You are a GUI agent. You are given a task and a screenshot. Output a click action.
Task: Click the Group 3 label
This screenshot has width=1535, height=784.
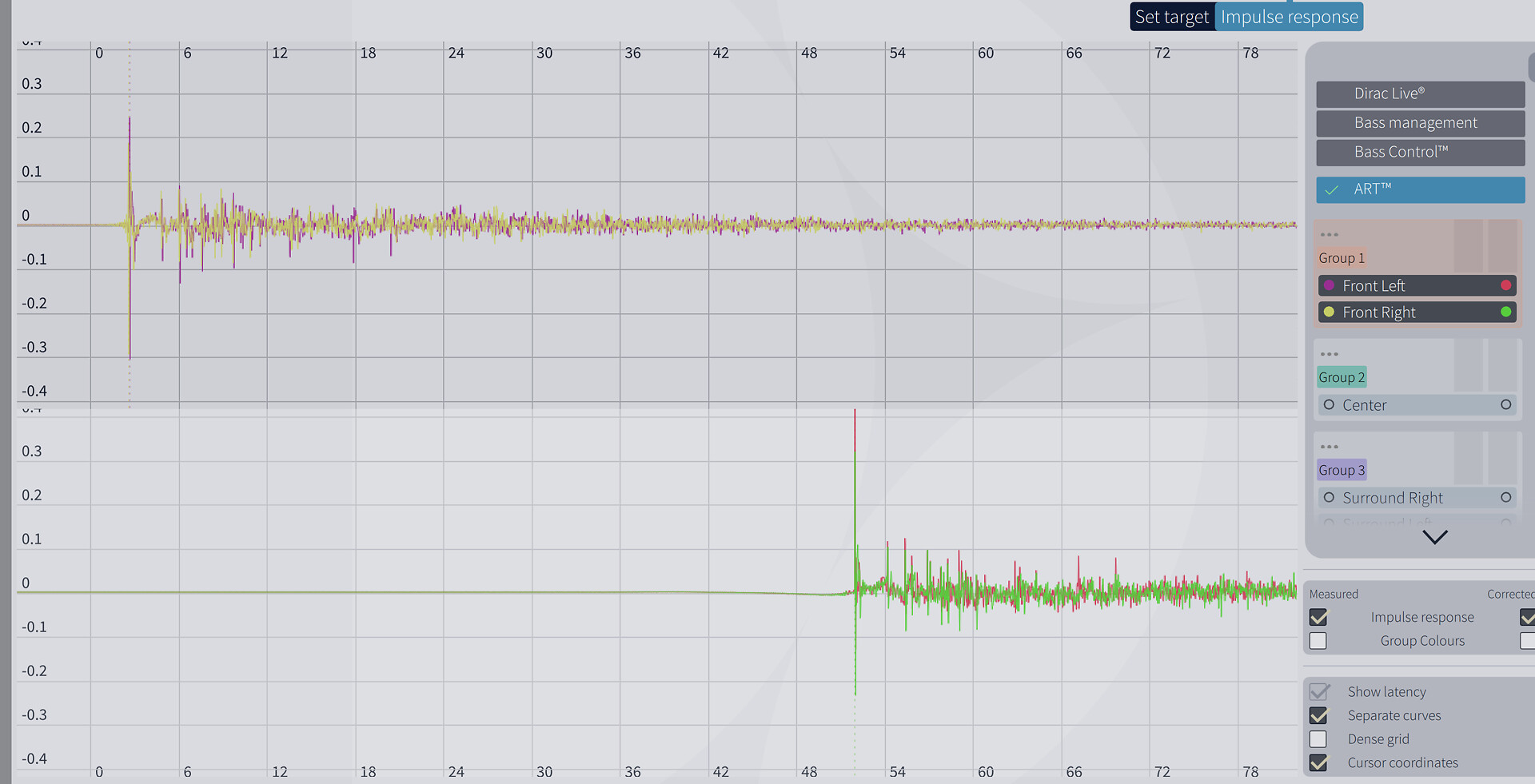click(1342, 470)
